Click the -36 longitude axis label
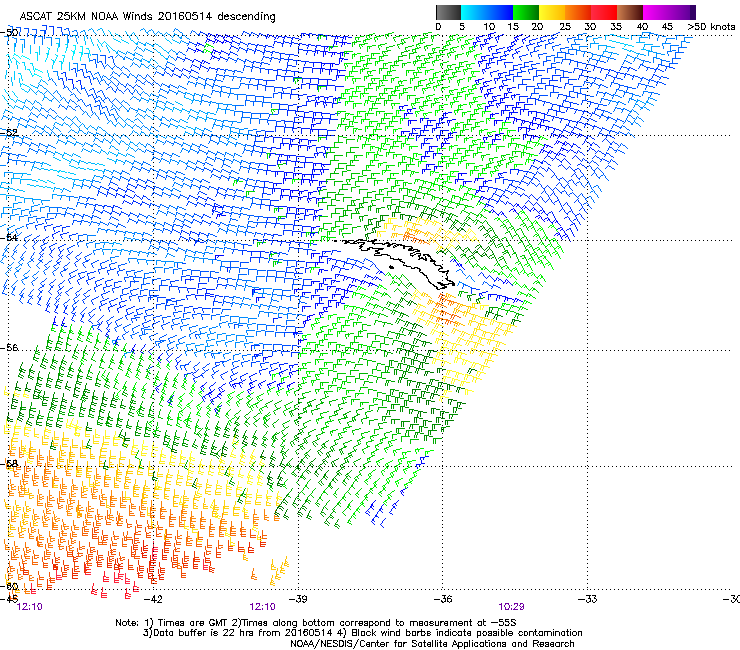This screenshot has width=740, height=650. point(442,599)
